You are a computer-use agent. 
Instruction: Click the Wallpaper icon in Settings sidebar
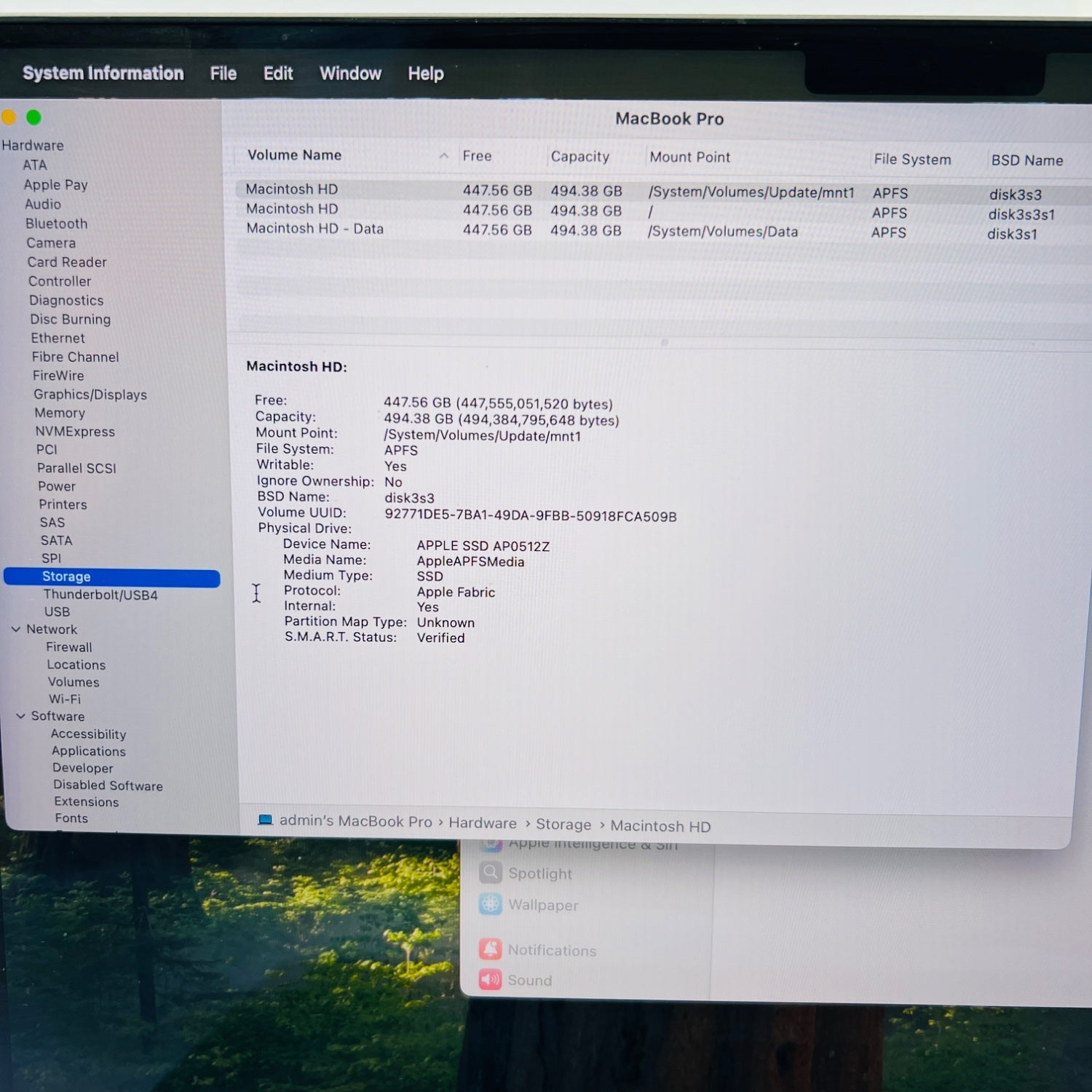pyautogui.click(x=491, y=904)
